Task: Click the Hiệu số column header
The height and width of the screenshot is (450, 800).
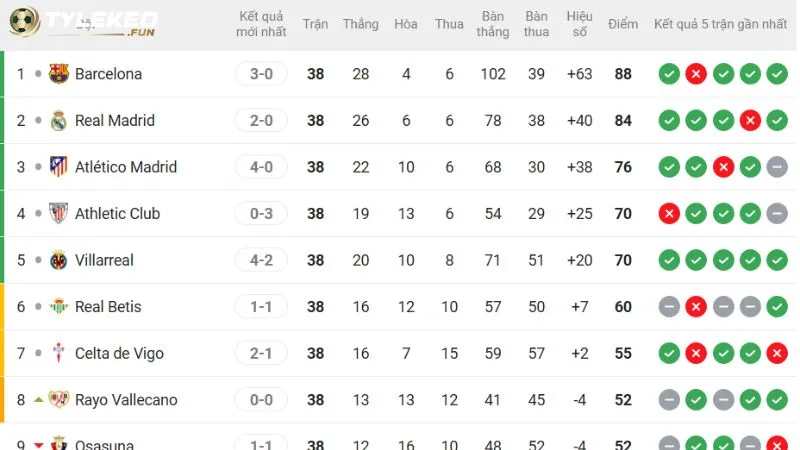Action: point(580,24)
